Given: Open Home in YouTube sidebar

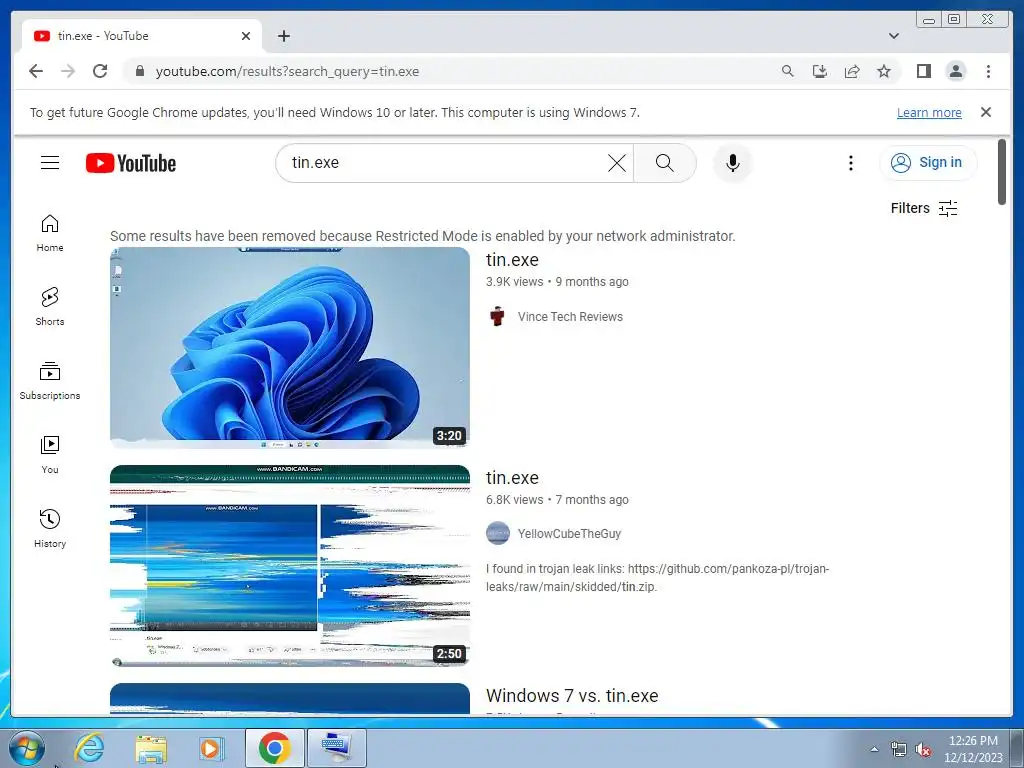Looking at the screenshot, I should point(50,233).
